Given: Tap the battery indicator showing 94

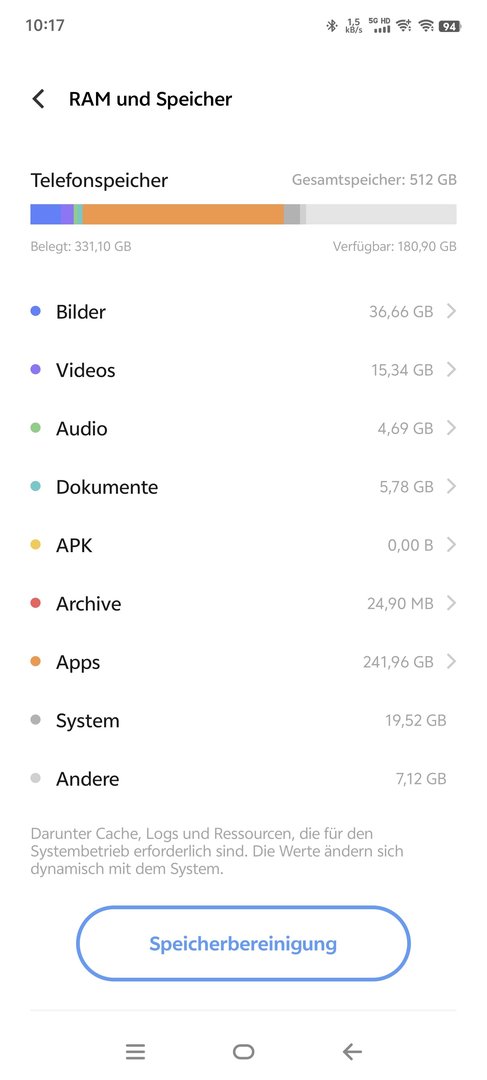Looking at the screenshot, I should [449, 26].
